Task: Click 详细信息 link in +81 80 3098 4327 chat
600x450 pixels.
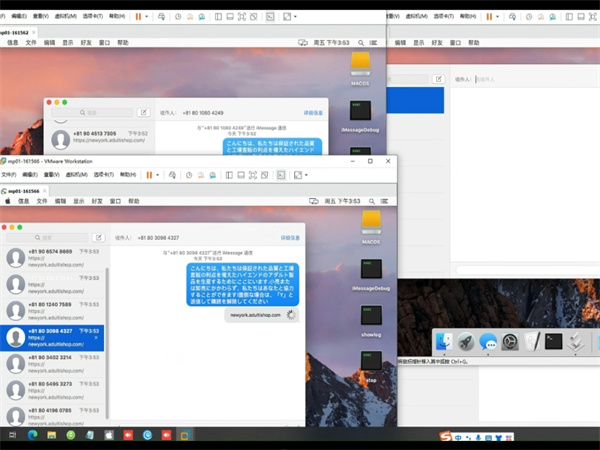Action: click(x=290, y=238)
